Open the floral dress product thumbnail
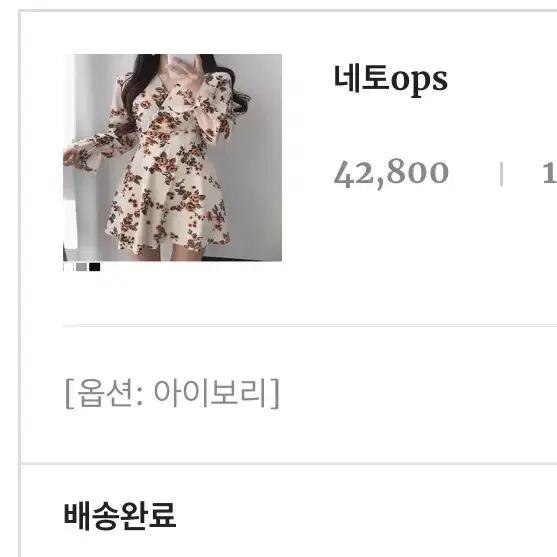The image size is (557, 557). (x=172, y=157)
